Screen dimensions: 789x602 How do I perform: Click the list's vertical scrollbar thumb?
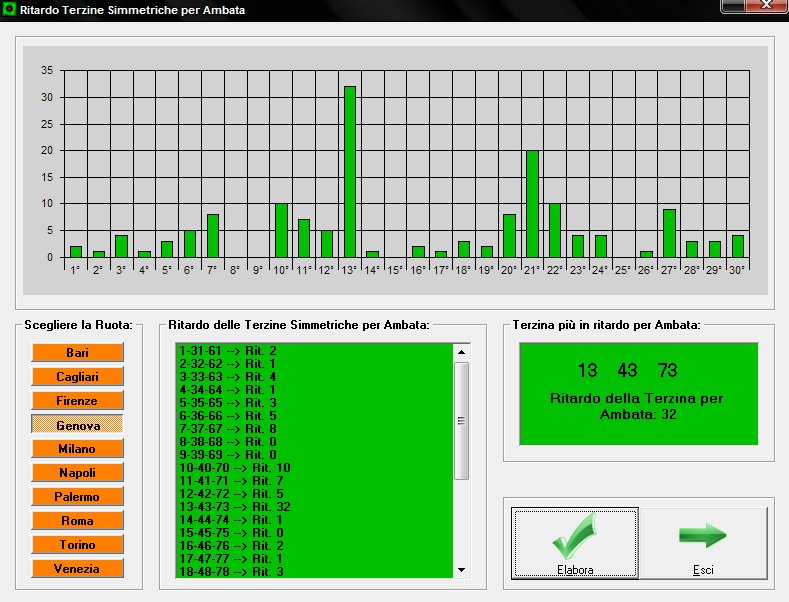461,420
